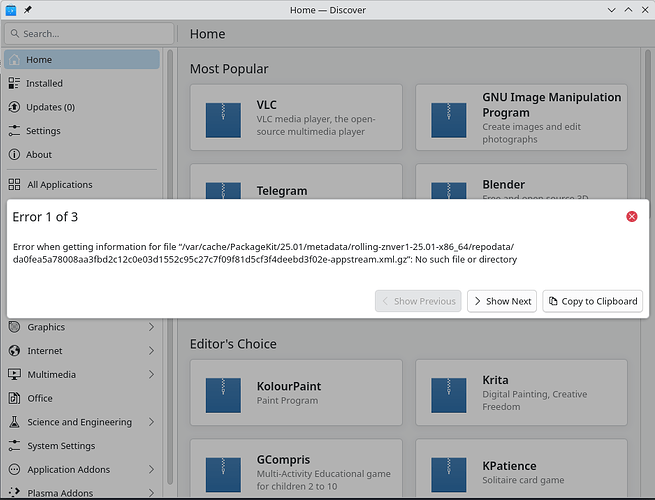The width and height of the screenshot is (655, 500).
Task: Click the Settings sliders icon
Action: [14, 131]
